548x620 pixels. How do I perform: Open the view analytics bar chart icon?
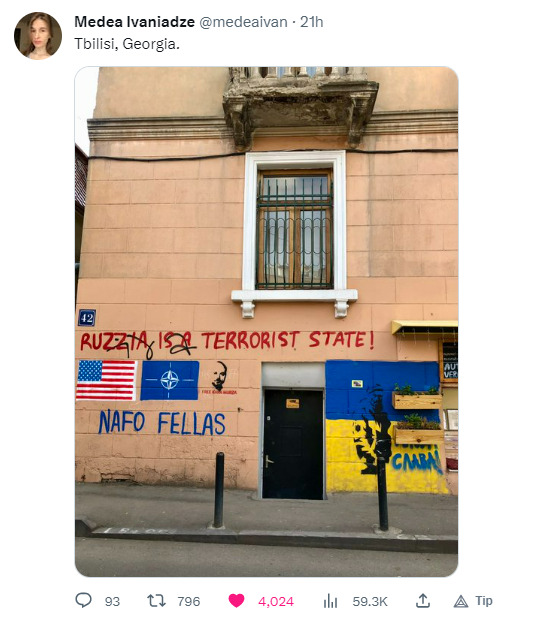331,601
